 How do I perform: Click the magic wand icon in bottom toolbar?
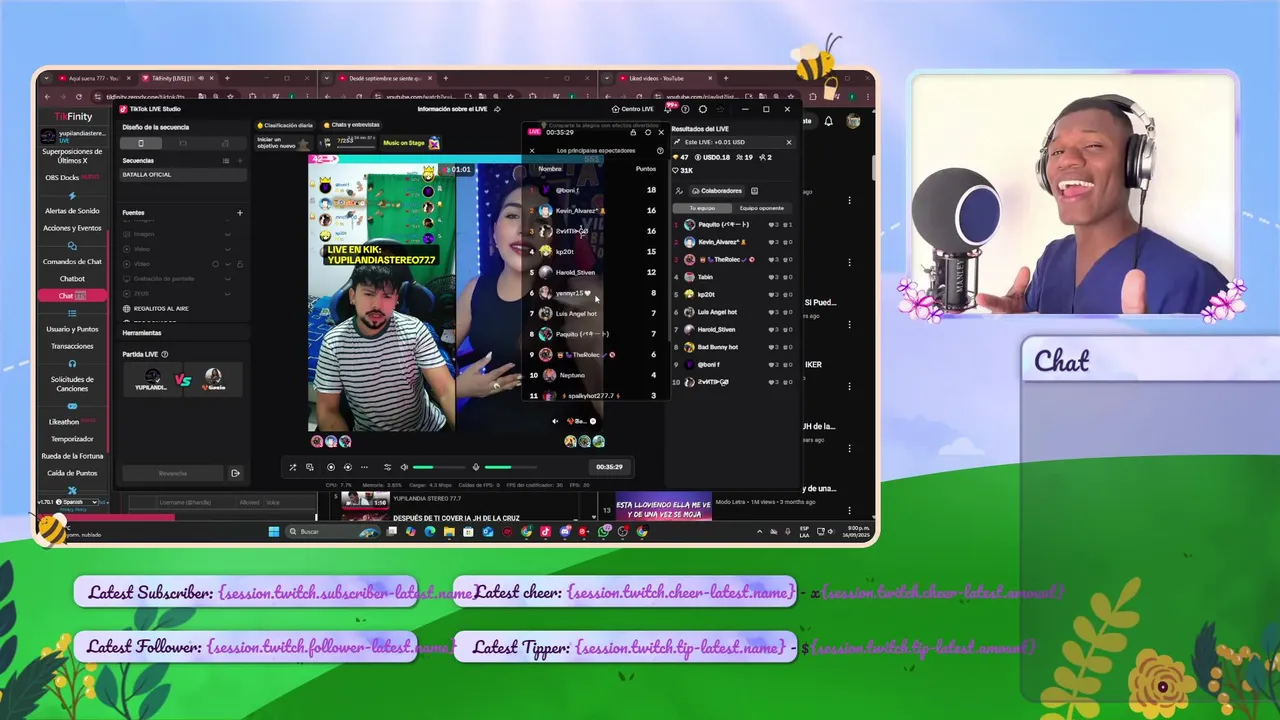[x=293, y=467]
